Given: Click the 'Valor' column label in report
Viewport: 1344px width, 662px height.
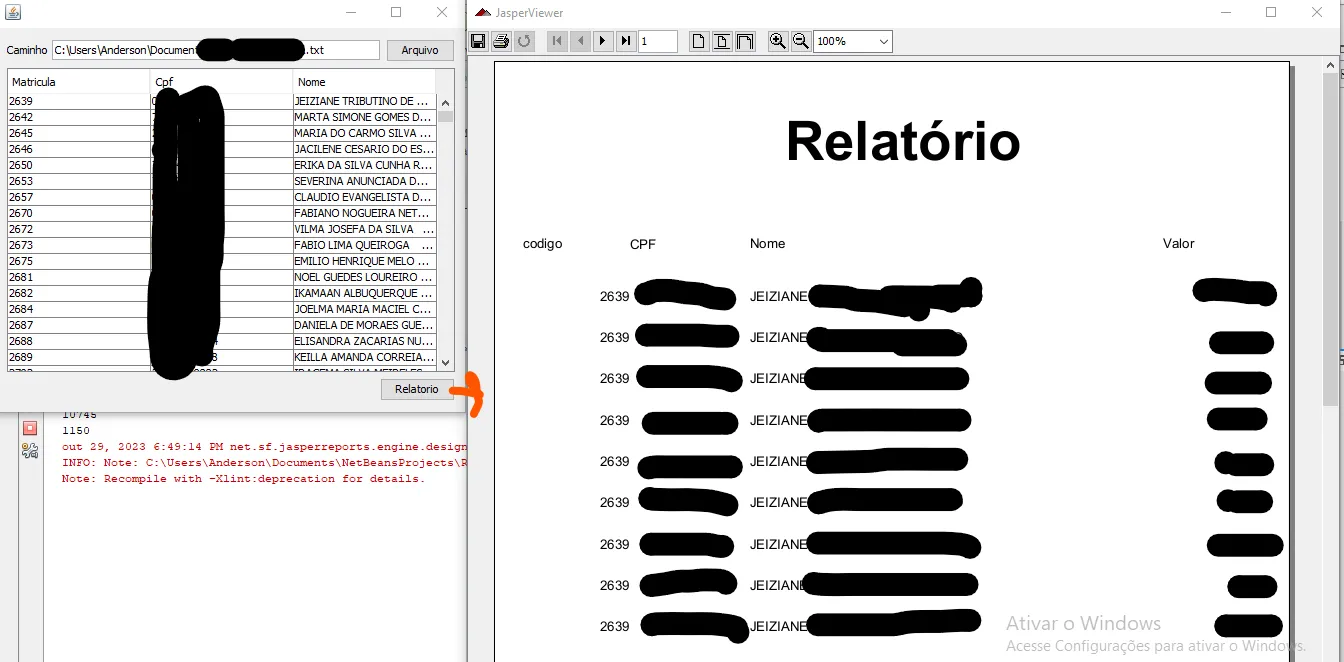Looking at the screenshot, I should pyautogui.click(x=1178, y=244).
